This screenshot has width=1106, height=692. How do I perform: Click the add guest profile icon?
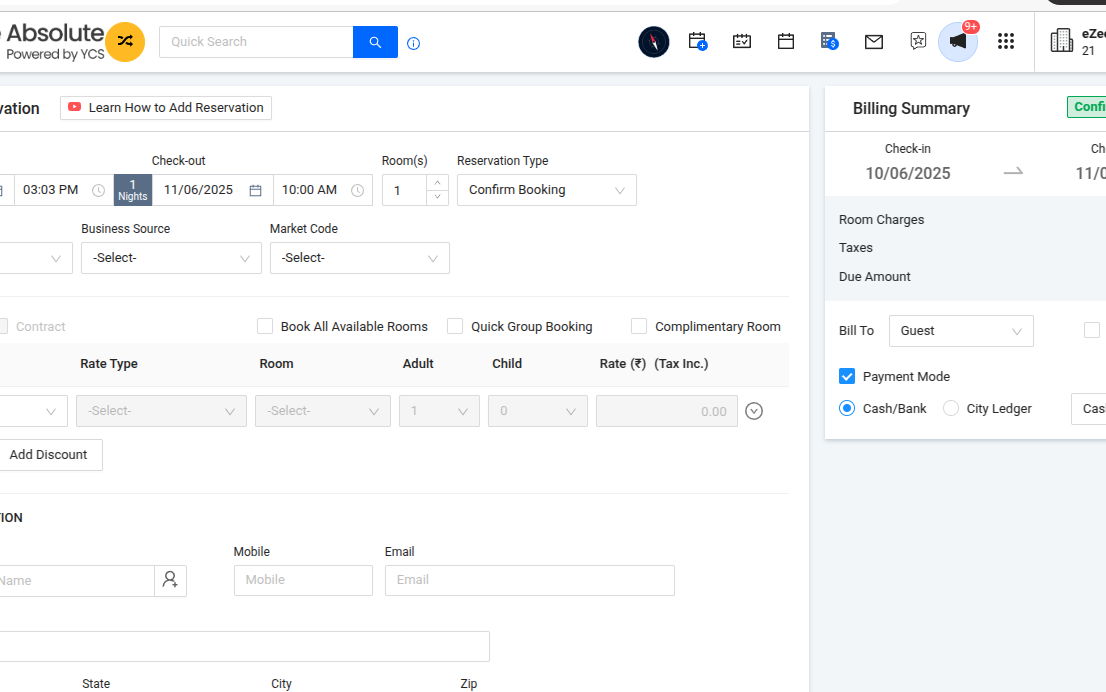(170, 580)
